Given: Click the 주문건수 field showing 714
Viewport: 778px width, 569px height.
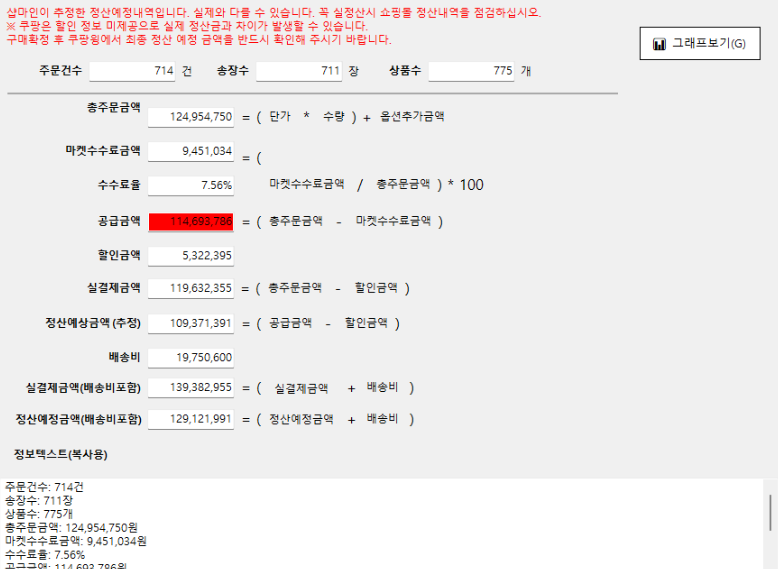Looking at the screenshot, I should point(132,72).
